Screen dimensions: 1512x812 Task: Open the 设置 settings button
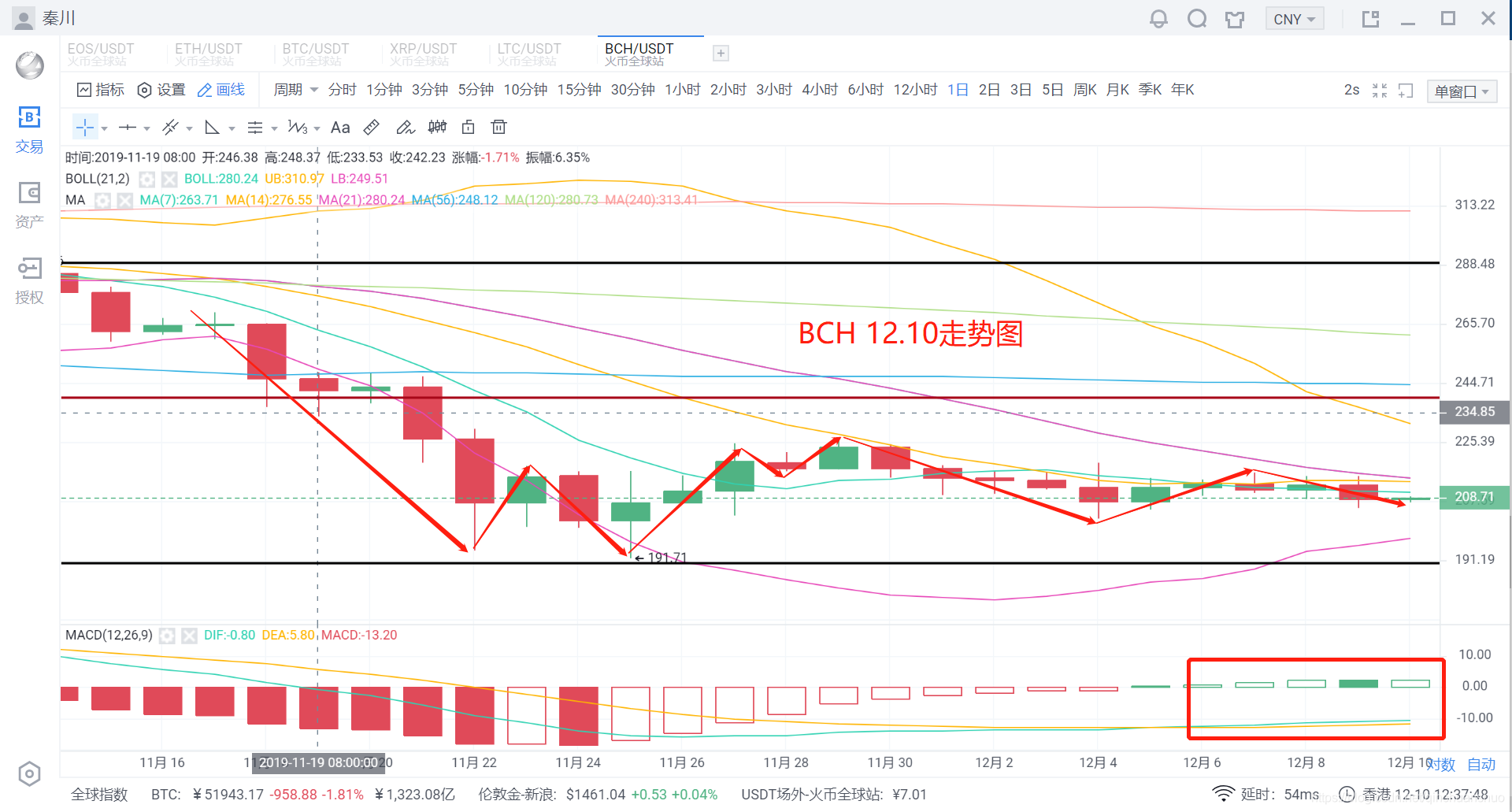tap(161, 90)
